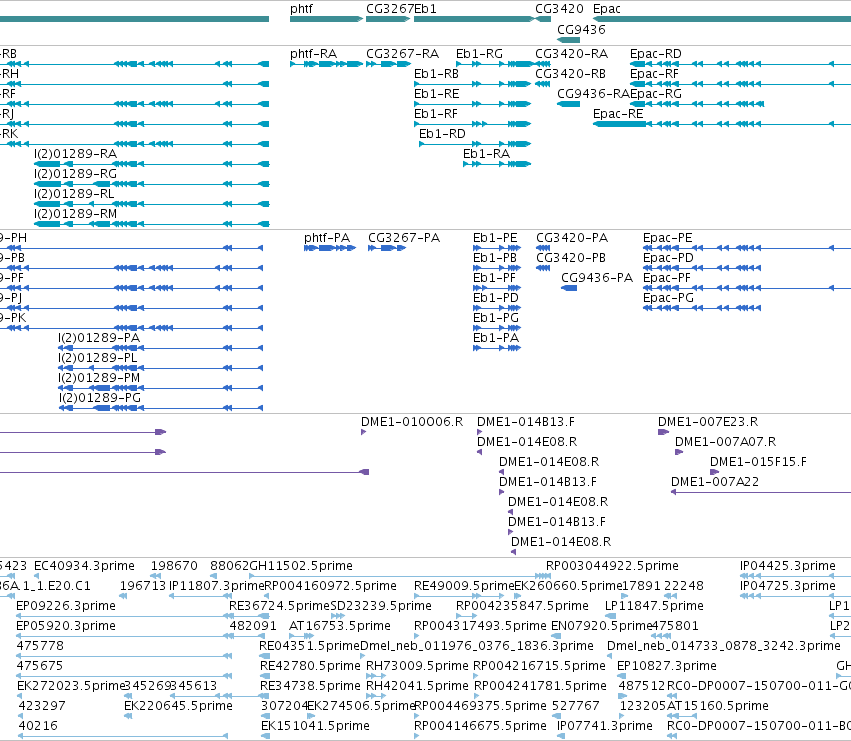Click the CG3420 gene label
Image resolution: width=851 pixels, height=741 pixels.
tap(559, 9)
